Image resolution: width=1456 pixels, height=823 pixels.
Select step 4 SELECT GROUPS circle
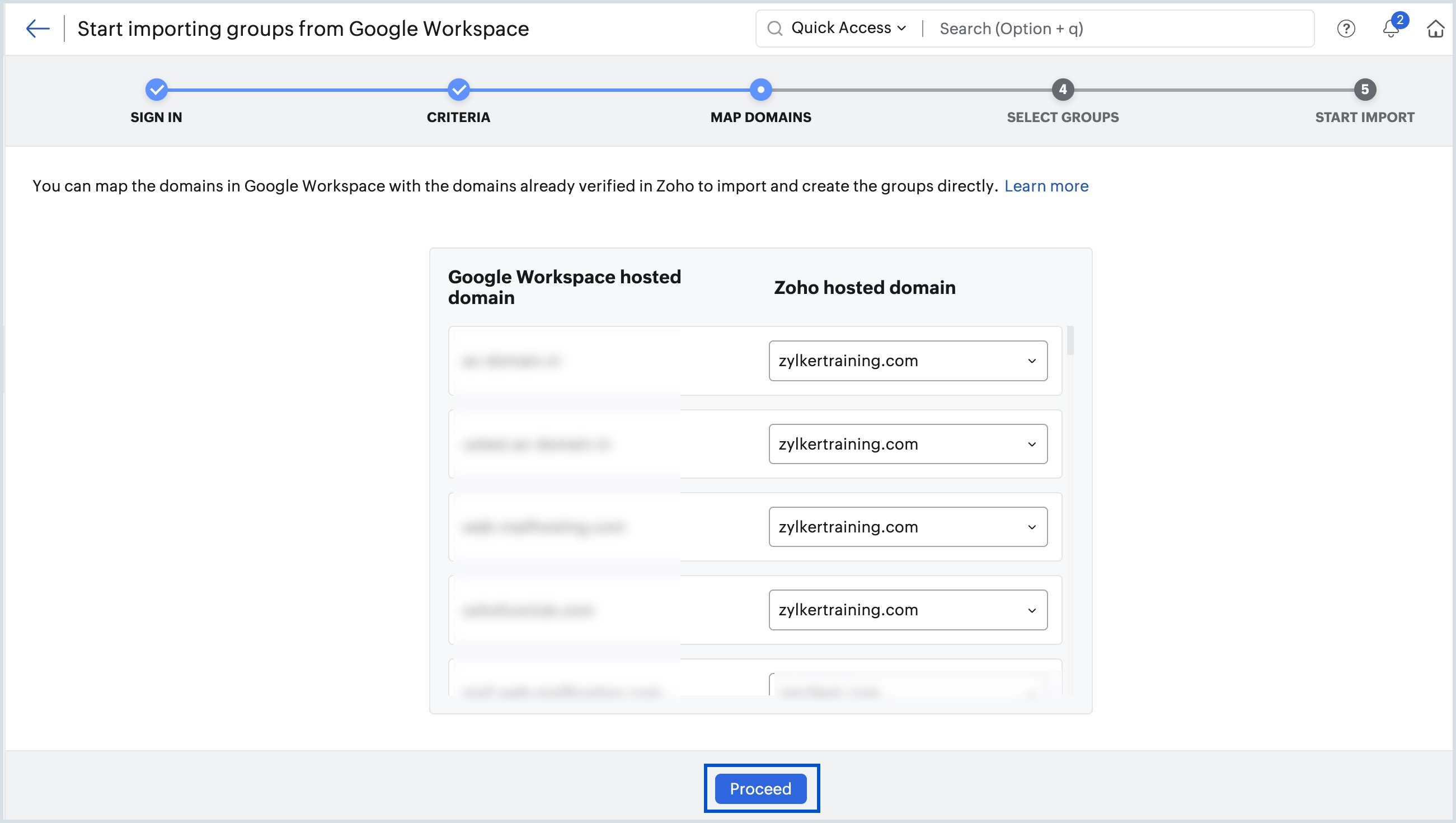pyautogui.click(x=1063, y=90)
